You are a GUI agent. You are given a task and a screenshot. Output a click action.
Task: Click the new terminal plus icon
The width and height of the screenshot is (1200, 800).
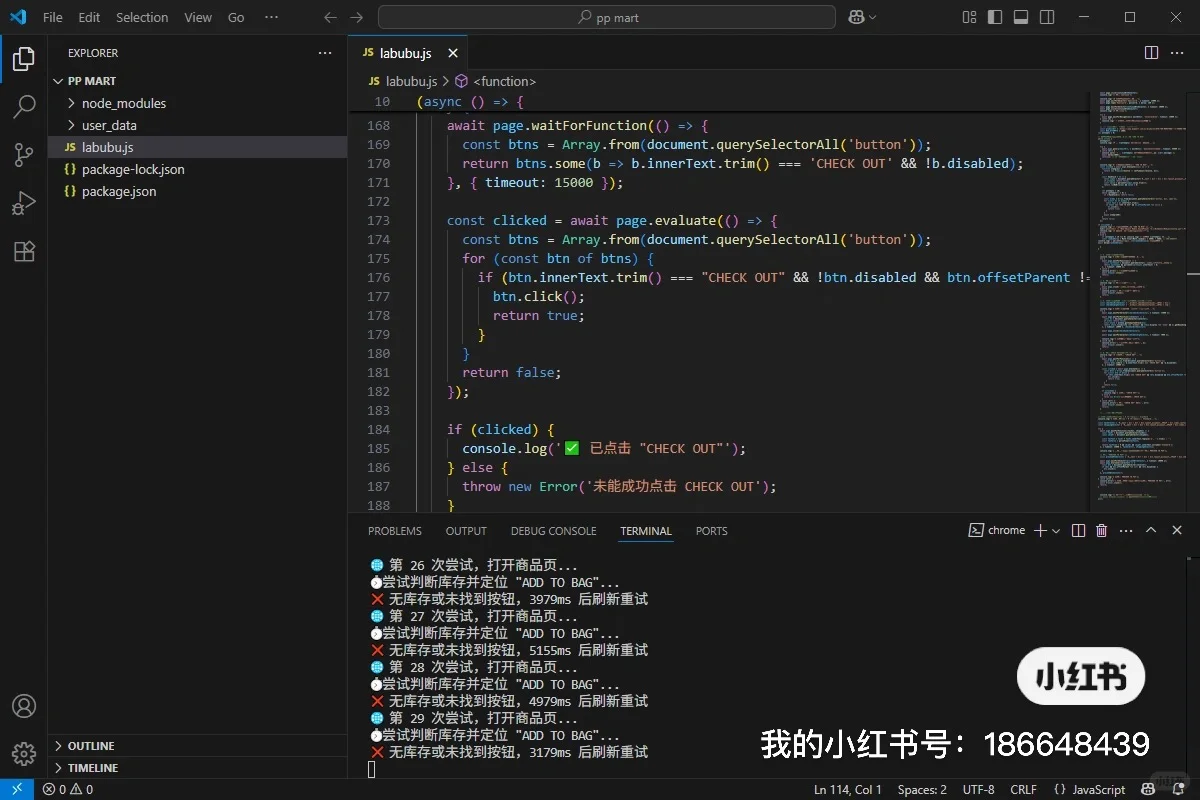point(1040,531)
